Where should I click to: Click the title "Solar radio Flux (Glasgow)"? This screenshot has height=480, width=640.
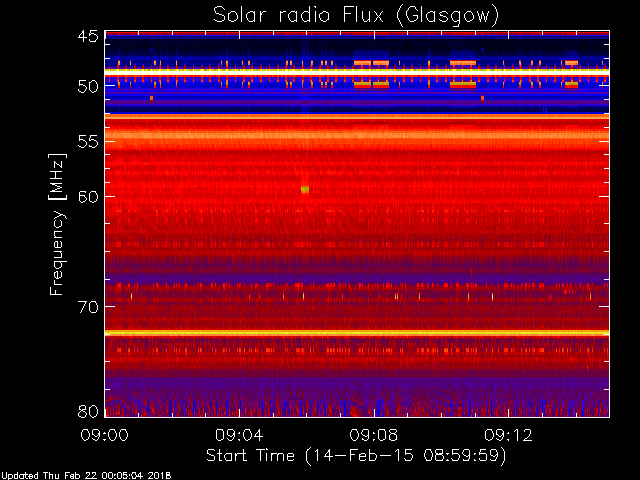(356, 16)
